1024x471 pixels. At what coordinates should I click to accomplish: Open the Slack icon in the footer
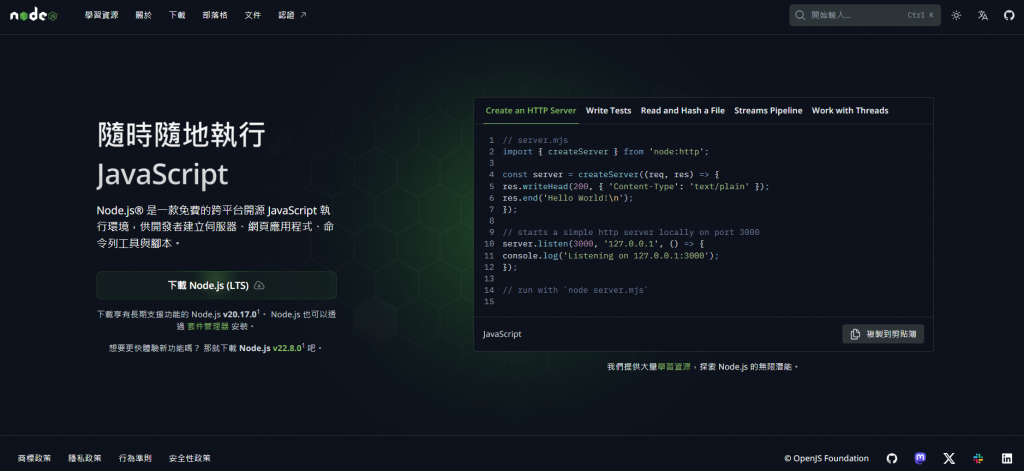pos(978,458)
